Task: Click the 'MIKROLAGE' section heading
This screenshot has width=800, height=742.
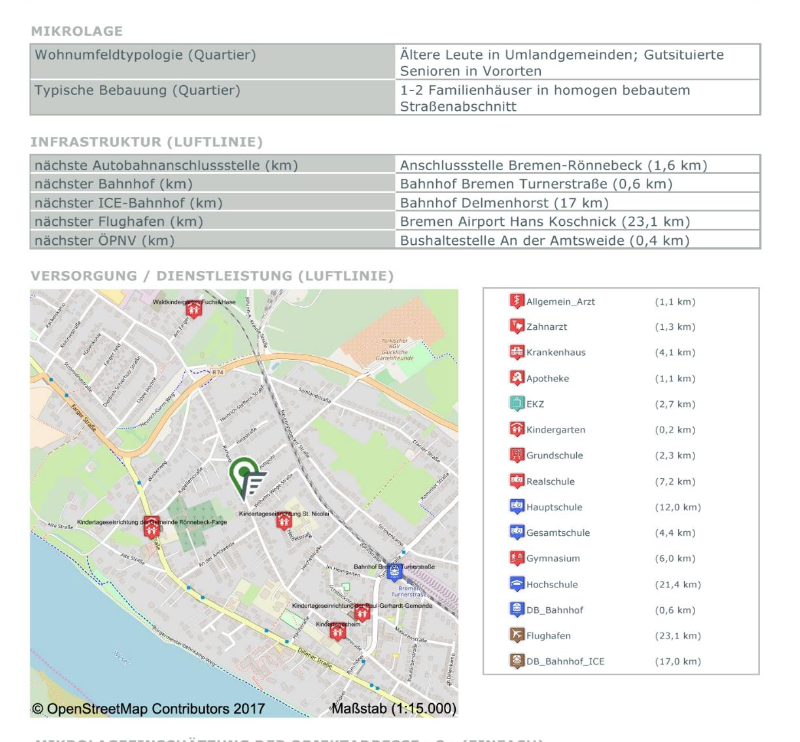Action: (77, 31)
